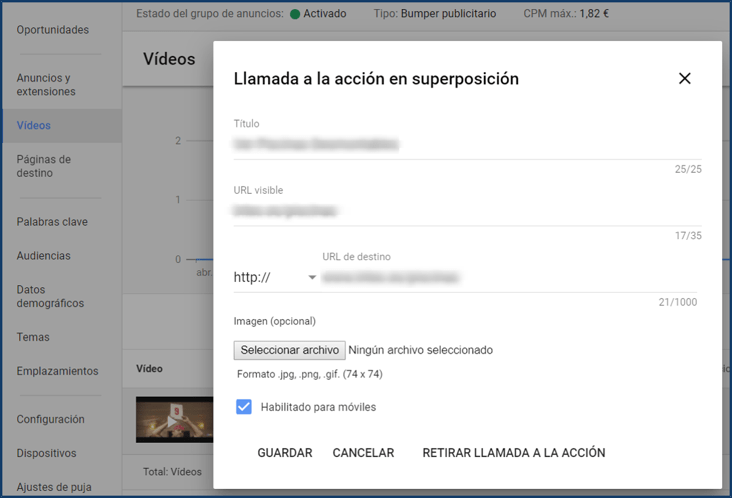Open Dispositivos in sidebar
The height and width of the screenshot is (498, 732).
point(46,453)
